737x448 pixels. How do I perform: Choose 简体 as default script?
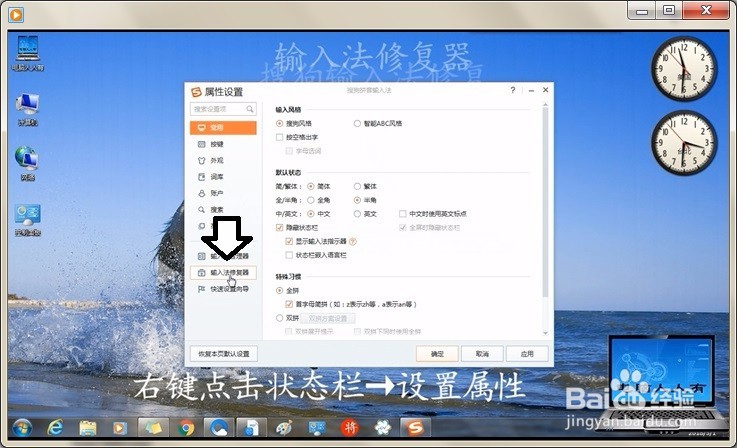[x=311, y=186]
